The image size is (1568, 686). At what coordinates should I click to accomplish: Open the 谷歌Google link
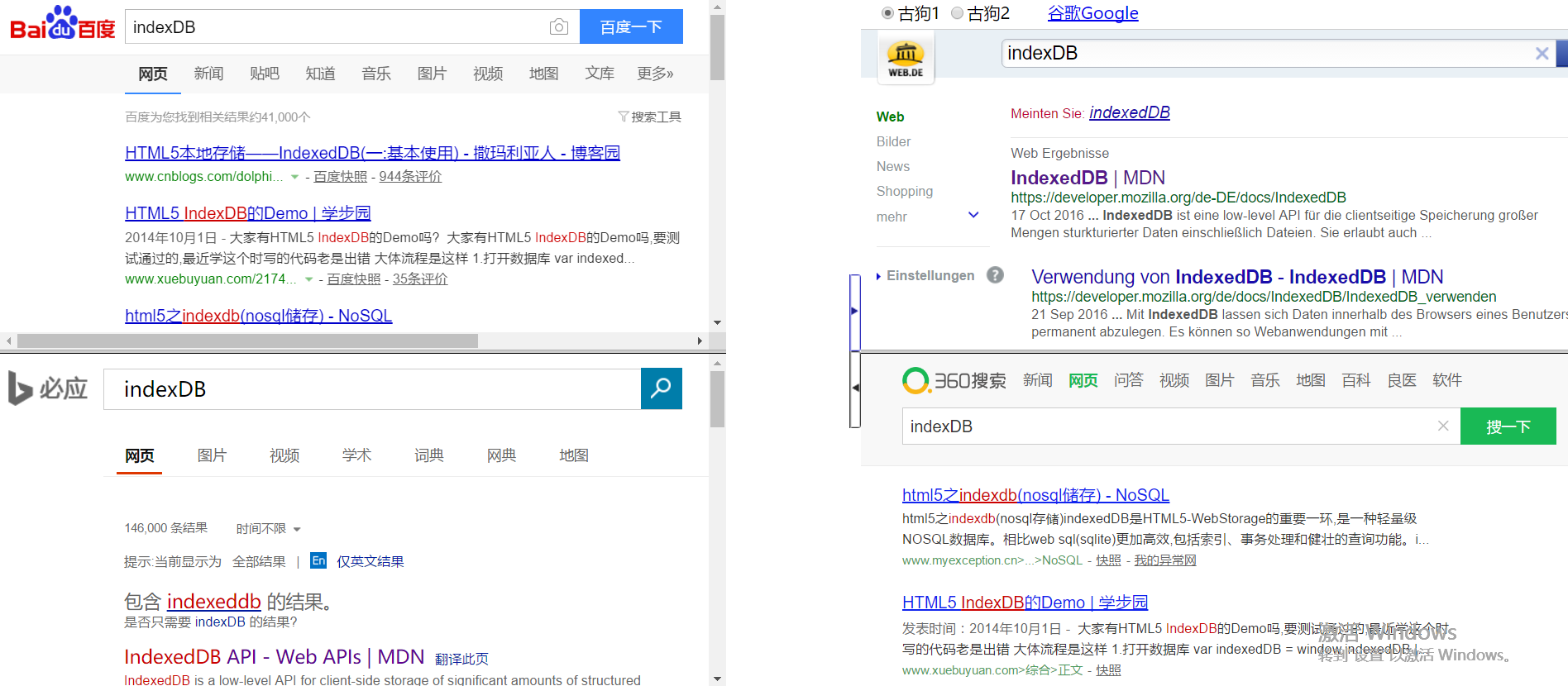point(1092,13)
